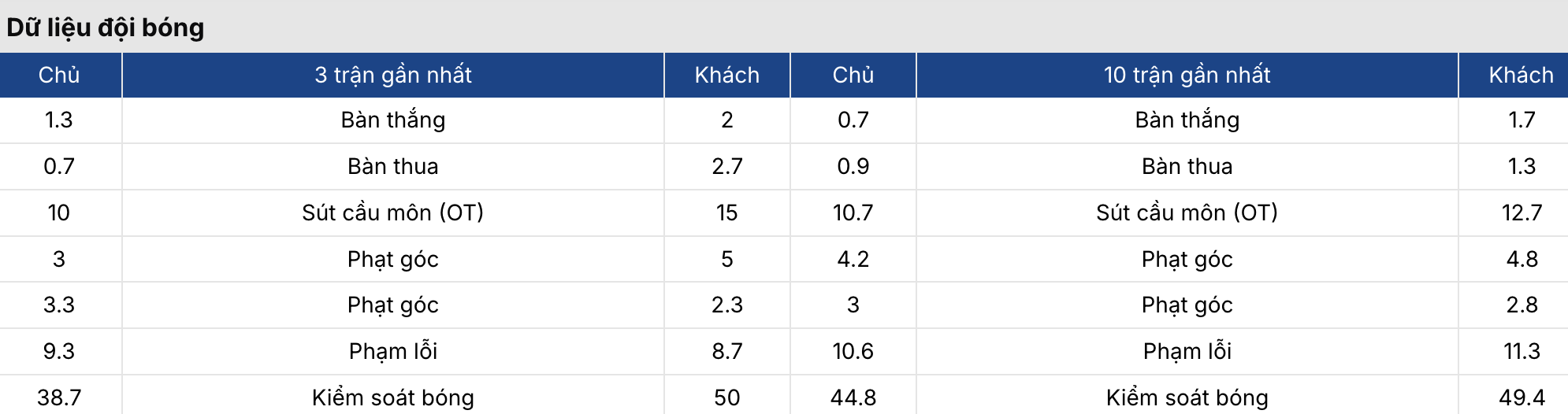This screenshot has height=414, width=1568.
Task: Click the 49.4 possession value
Action: point(1521,397)
